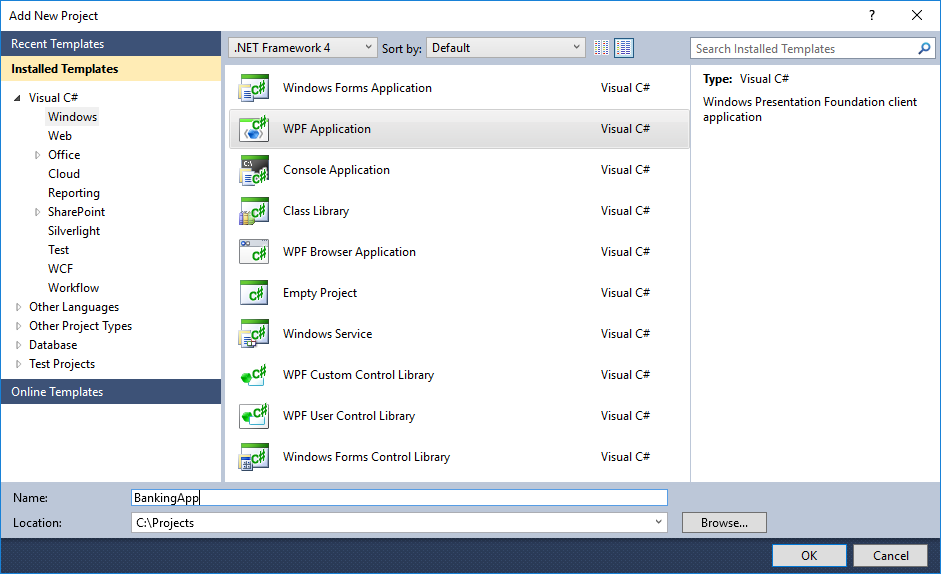Choose the WPF User Control Library icon
The width and height of the screenshot is (941, 574).
click(x=254, y=416)
